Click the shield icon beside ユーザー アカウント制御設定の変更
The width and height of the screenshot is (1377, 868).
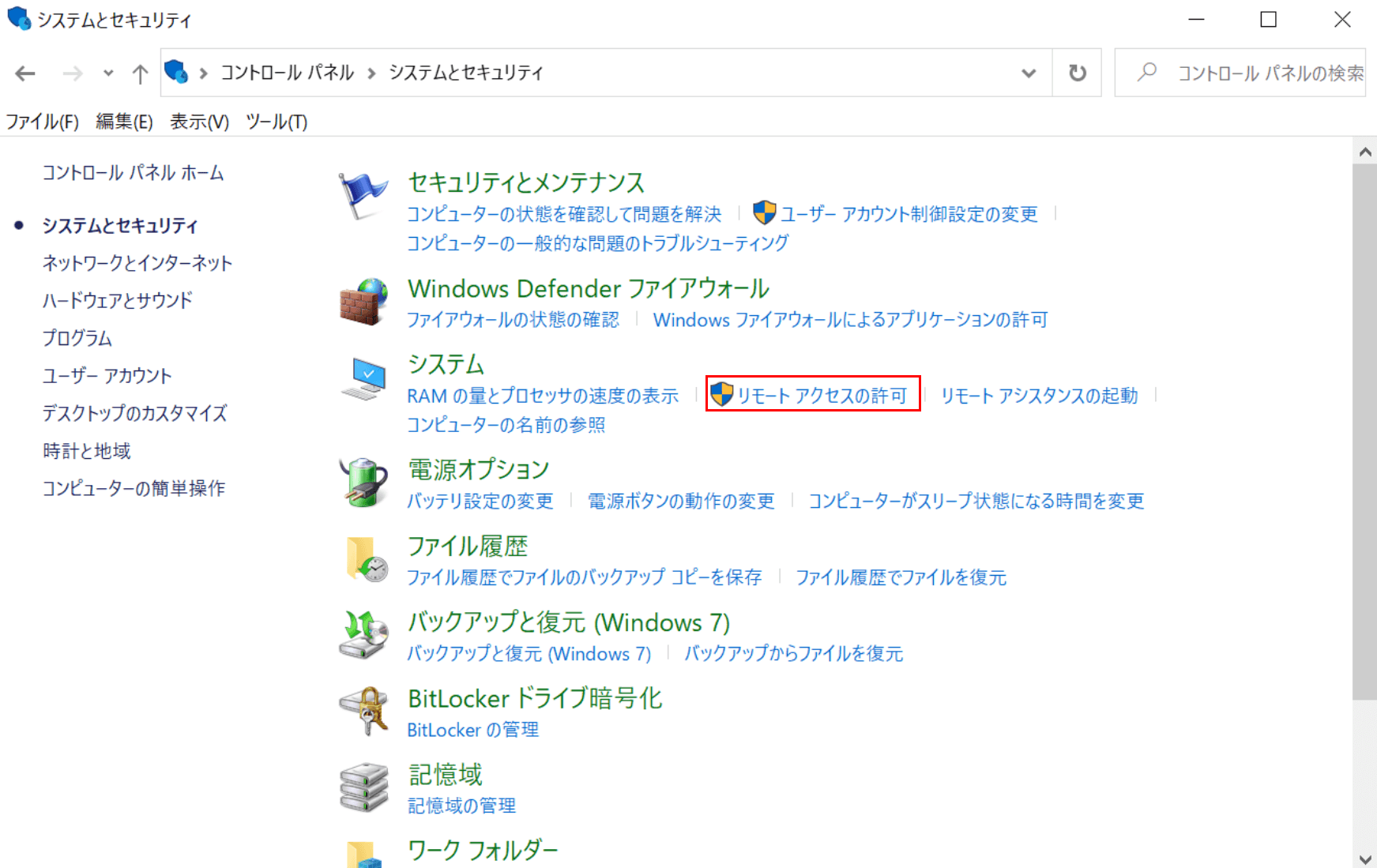[764, 212]
